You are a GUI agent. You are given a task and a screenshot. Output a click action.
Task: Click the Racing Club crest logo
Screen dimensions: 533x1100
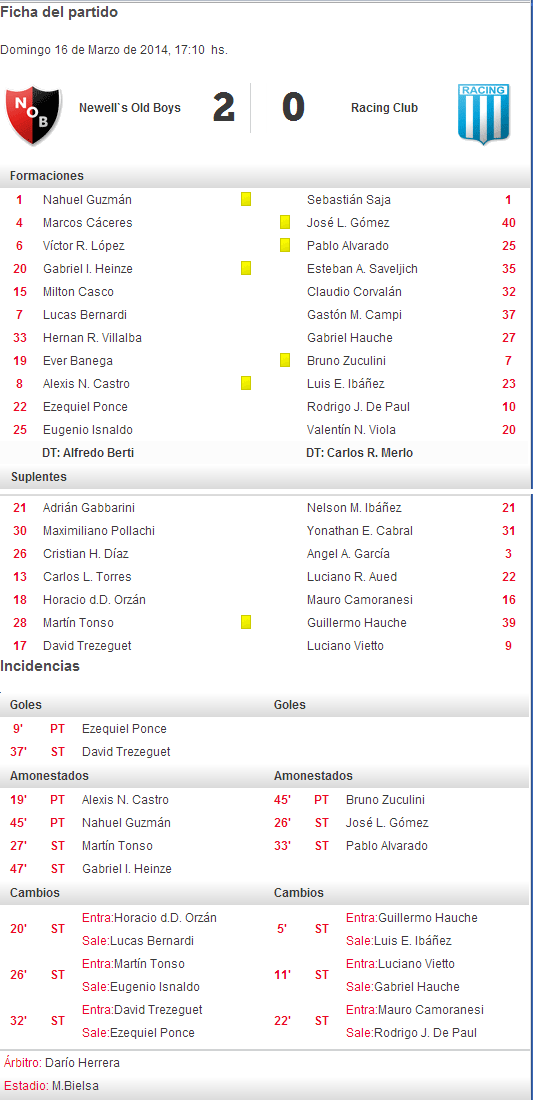click(x=483, y=114)
